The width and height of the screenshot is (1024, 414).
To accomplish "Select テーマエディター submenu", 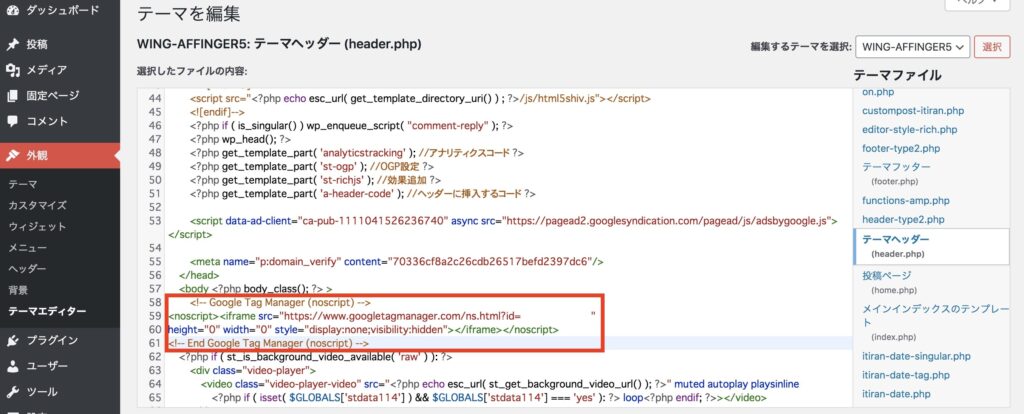I will [x=47, y=311].
